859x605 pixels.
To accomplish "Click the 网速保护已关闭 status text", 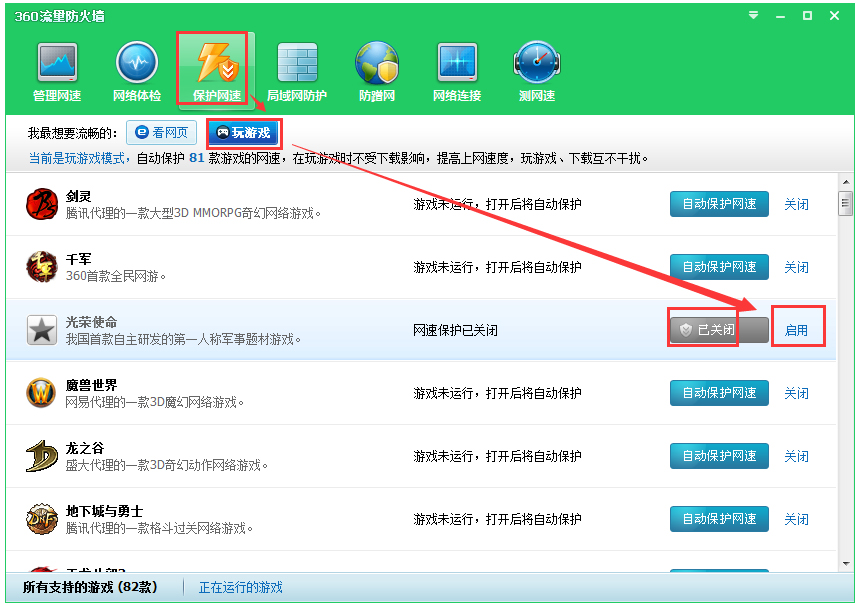I will 455,330.
